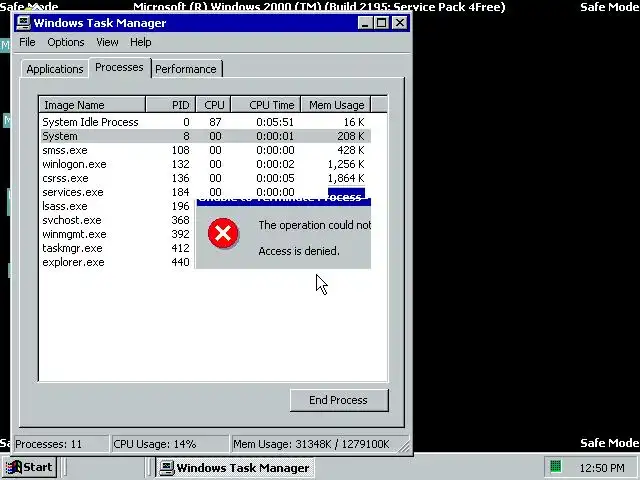640x480 pixels.
Task: Click the window resize grip corner
Action: tap(404, 447)
